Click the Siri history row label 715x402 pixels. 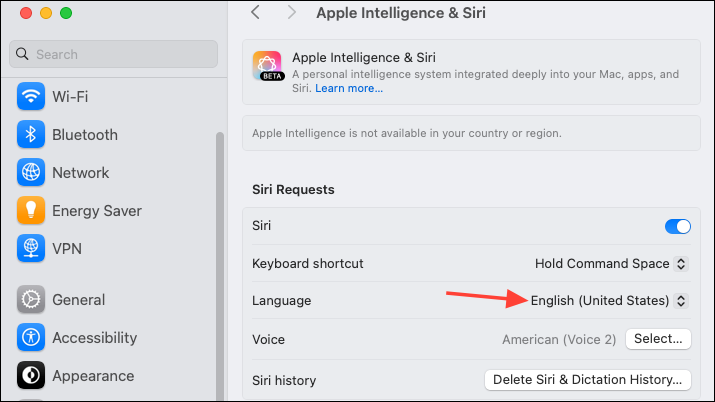pyautogui.click(x=284, y=380)
